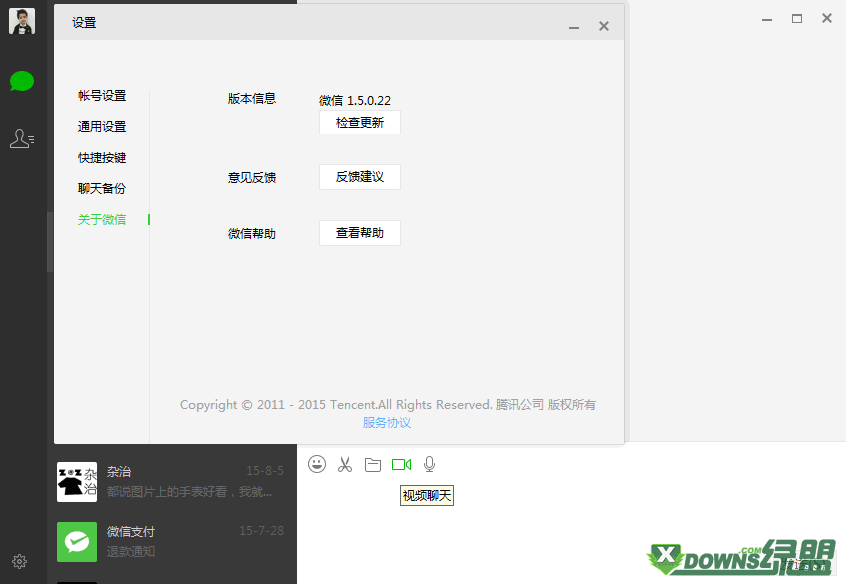846x584 pixels.
Task: Start video chat with camera icon
Action: [x=401, y=465]
